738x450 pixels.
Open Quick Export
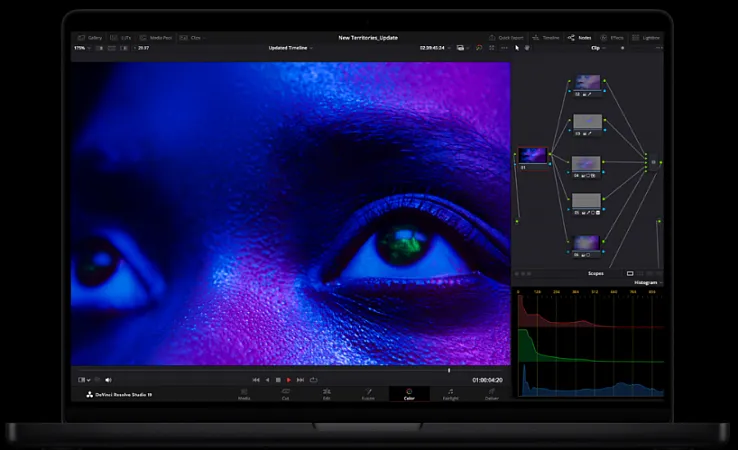tap(508, 37)
